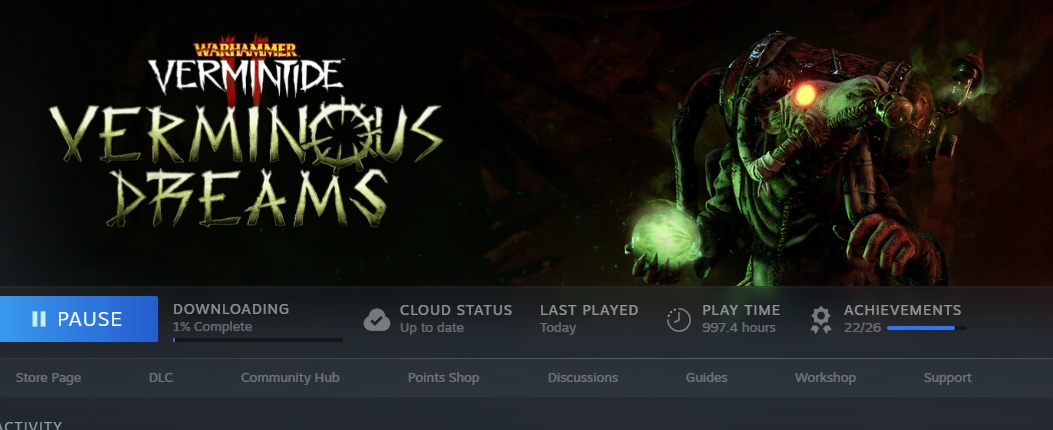
Task: Open the Store Page tab
Action: 48,378
